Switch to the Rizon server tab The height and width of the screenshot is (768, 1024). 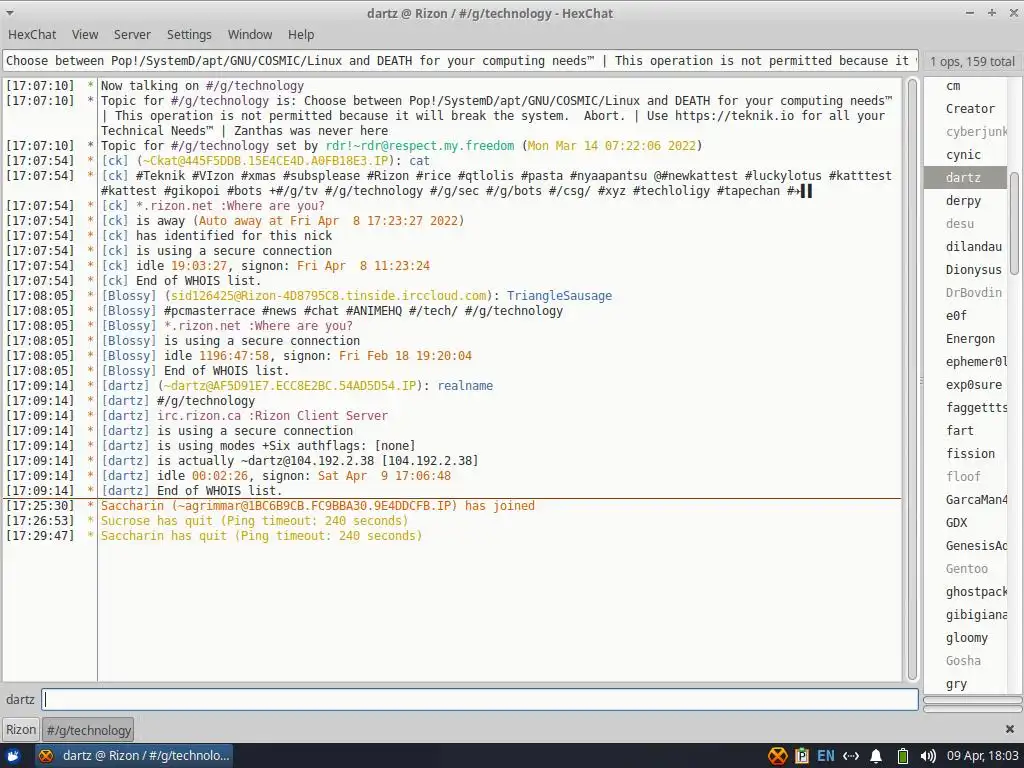point(21,729)
